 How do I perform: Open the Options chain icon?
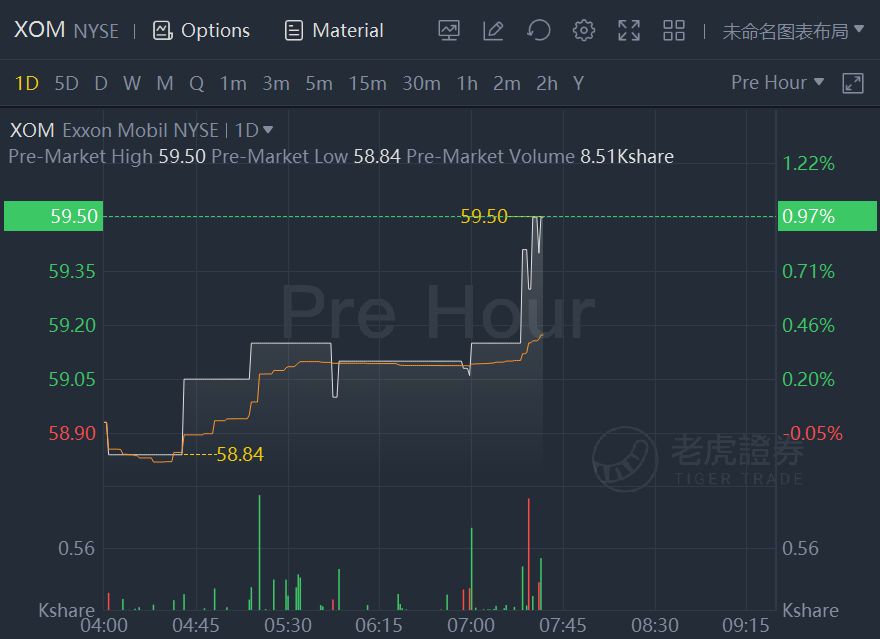click(163, 30)
